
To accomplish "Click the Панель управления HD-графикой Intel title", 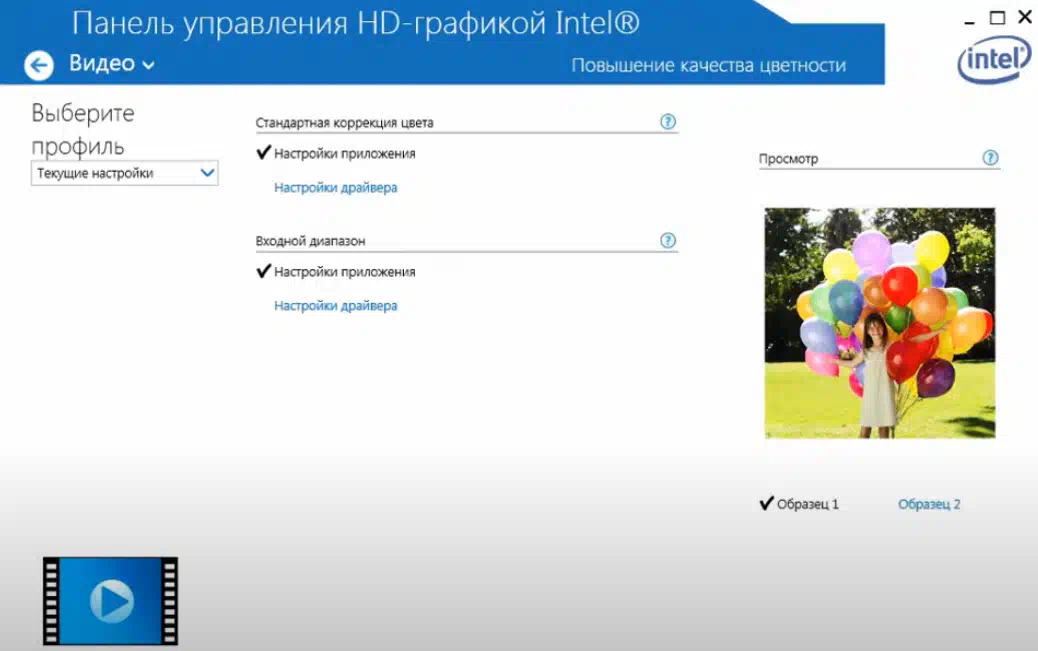I will [356, 23].
